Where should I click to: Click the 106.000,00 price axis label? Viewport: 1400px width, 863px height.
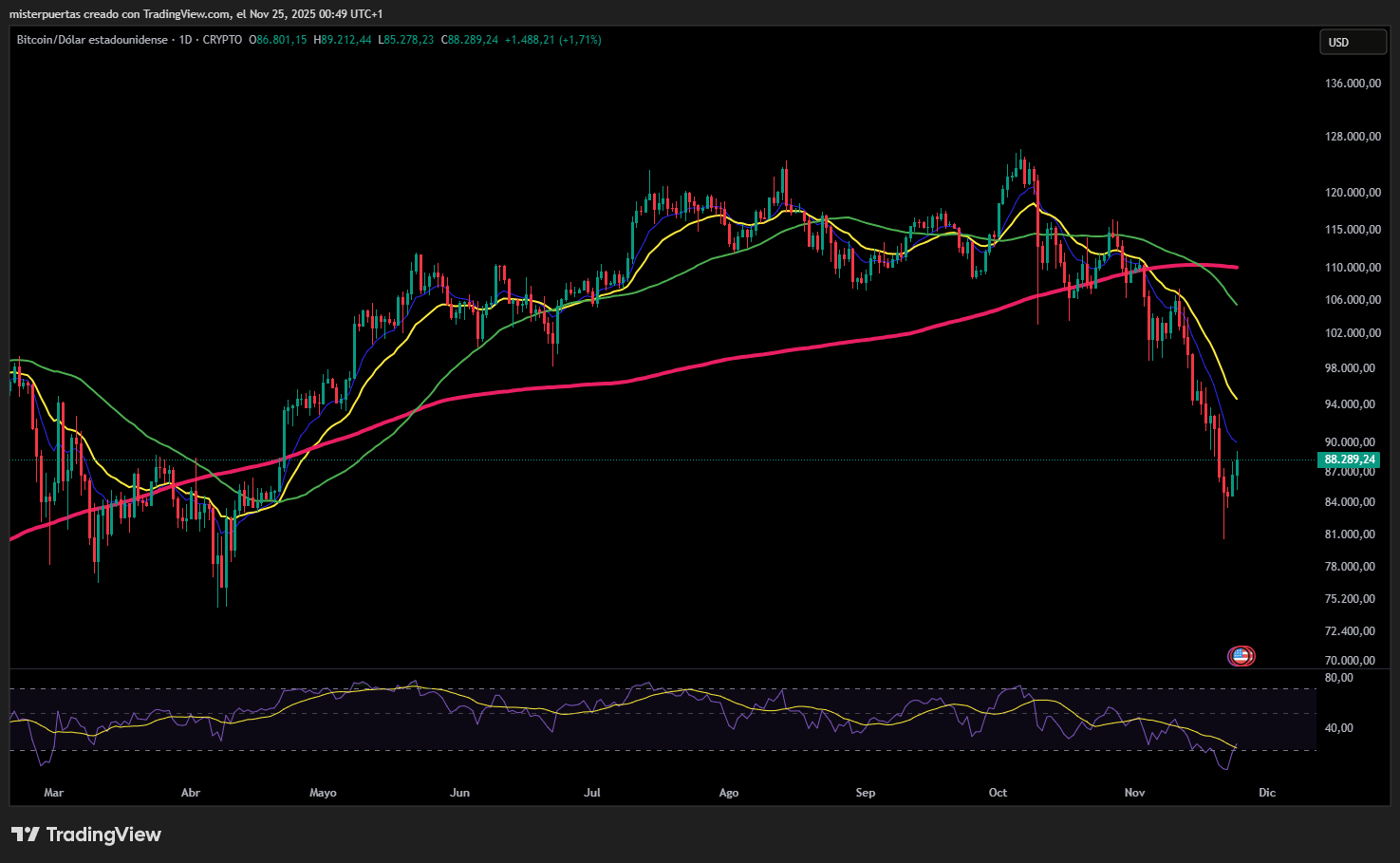point(1353,300)
